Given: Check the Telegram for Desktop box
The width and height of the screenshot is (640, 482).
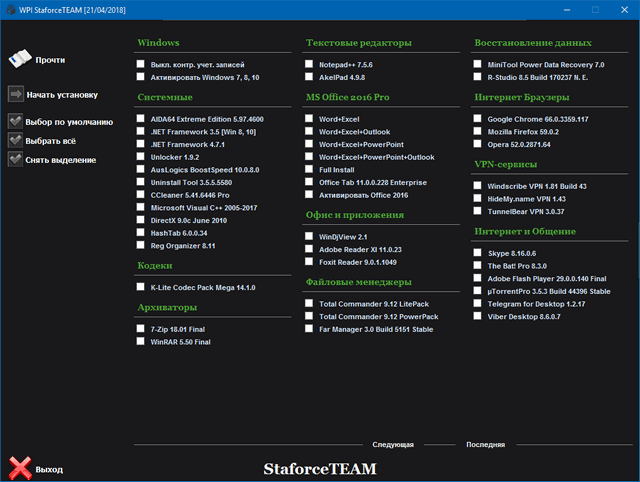Looking at the screenshot, I should [x=479, y=302].
